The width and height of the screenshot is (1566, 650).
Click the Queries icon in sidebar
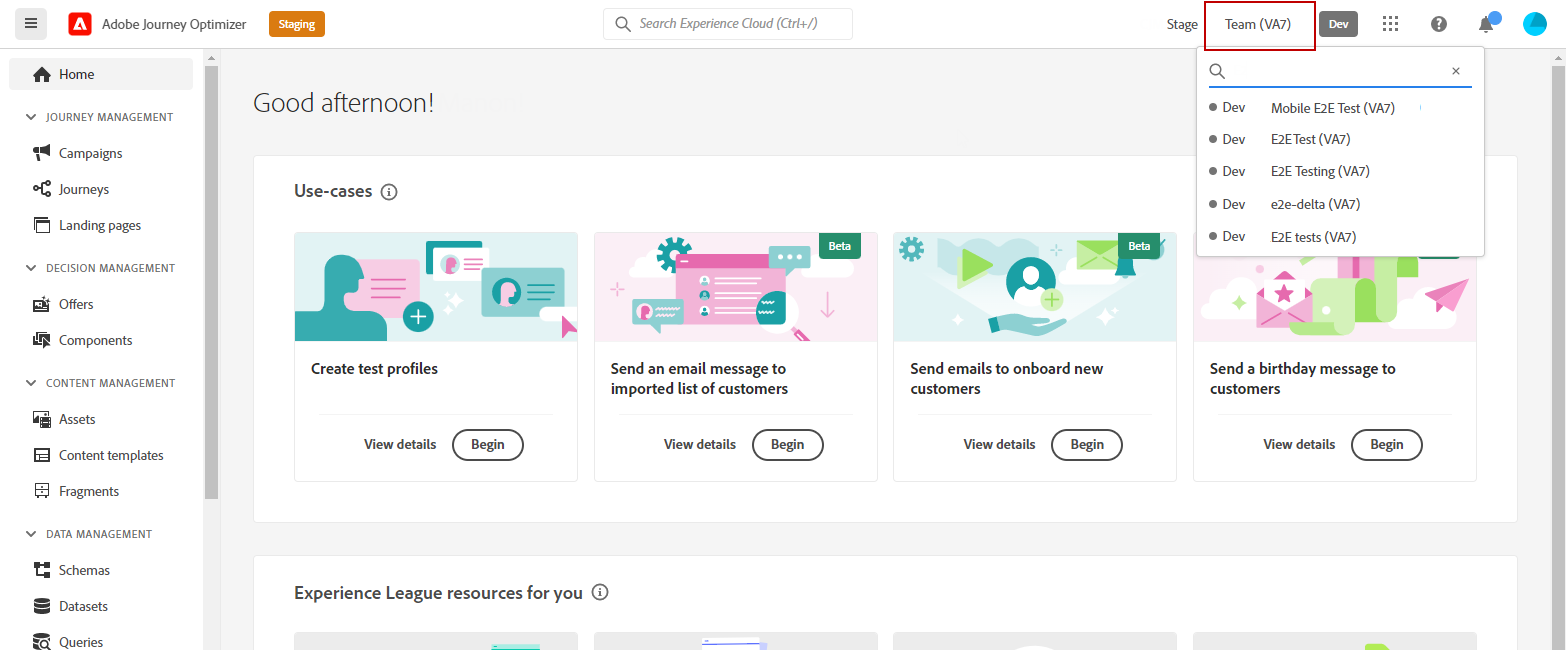42,642
